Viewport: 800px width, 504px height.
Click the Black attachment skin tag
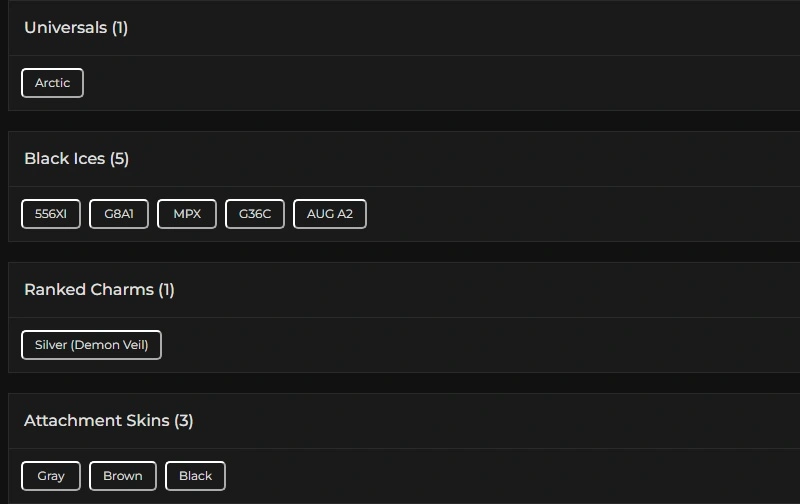click(195, 476)
